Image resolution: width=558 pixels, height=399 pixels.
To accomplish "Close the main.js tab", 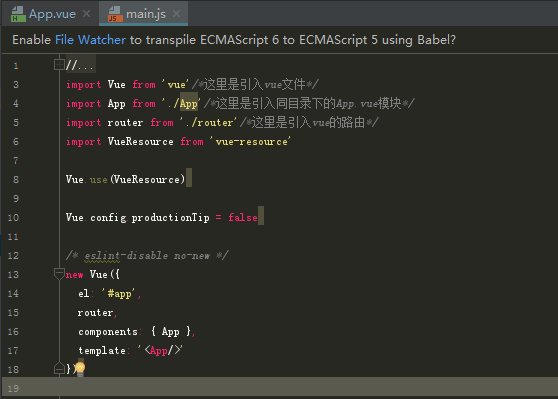I will pyautogui.click(x=177, y=14).
